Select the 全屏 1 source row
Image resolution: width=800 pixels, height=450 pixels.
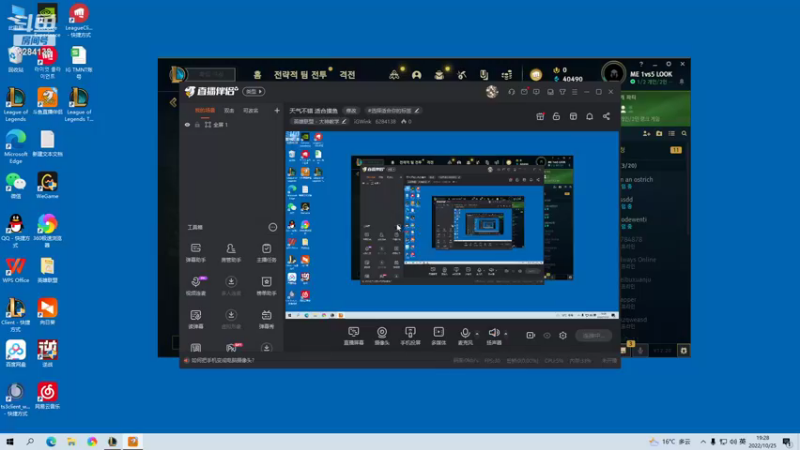[x=231, y=124]
